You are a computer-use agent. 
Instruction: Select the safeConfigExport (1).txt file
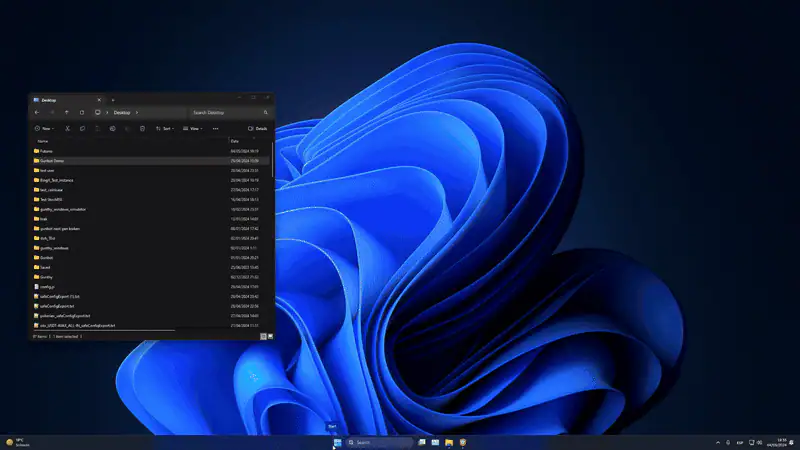click(x=151, y=296)
